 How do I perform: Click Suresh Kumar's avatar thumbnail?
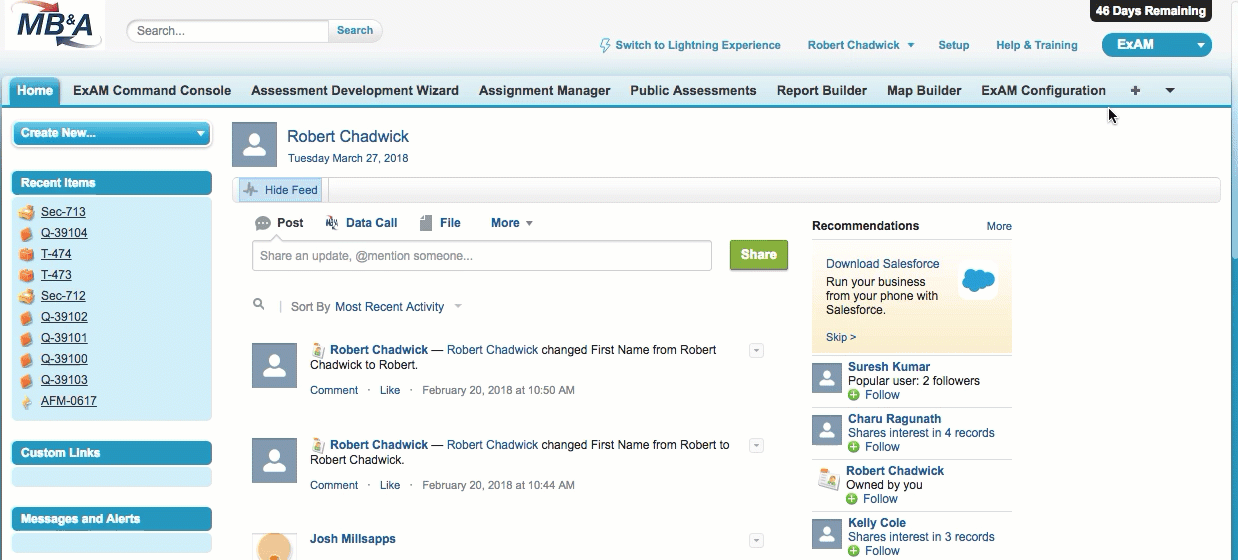(x=826, y=378)
